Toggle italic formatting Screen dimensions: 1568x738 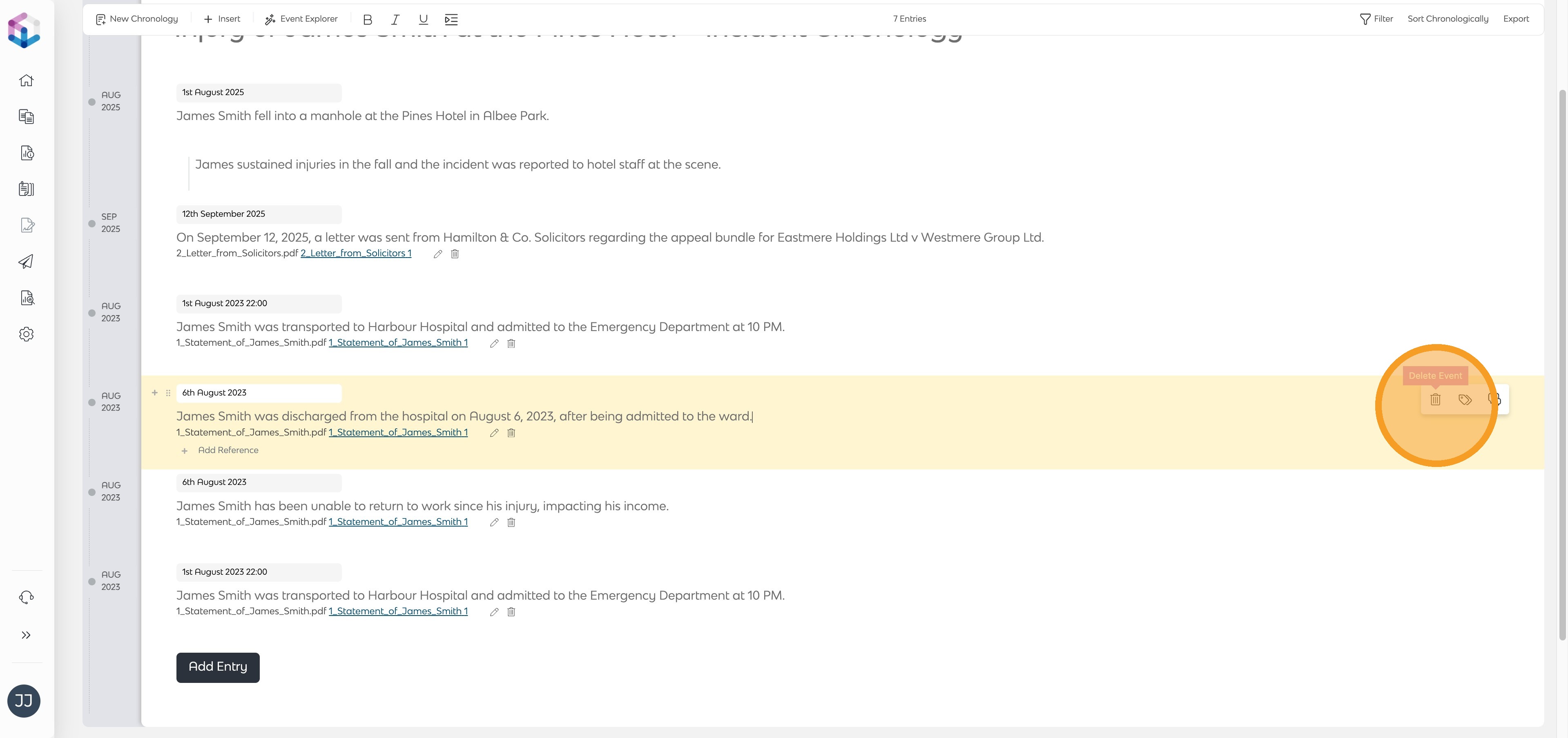[x=395, y=20]
